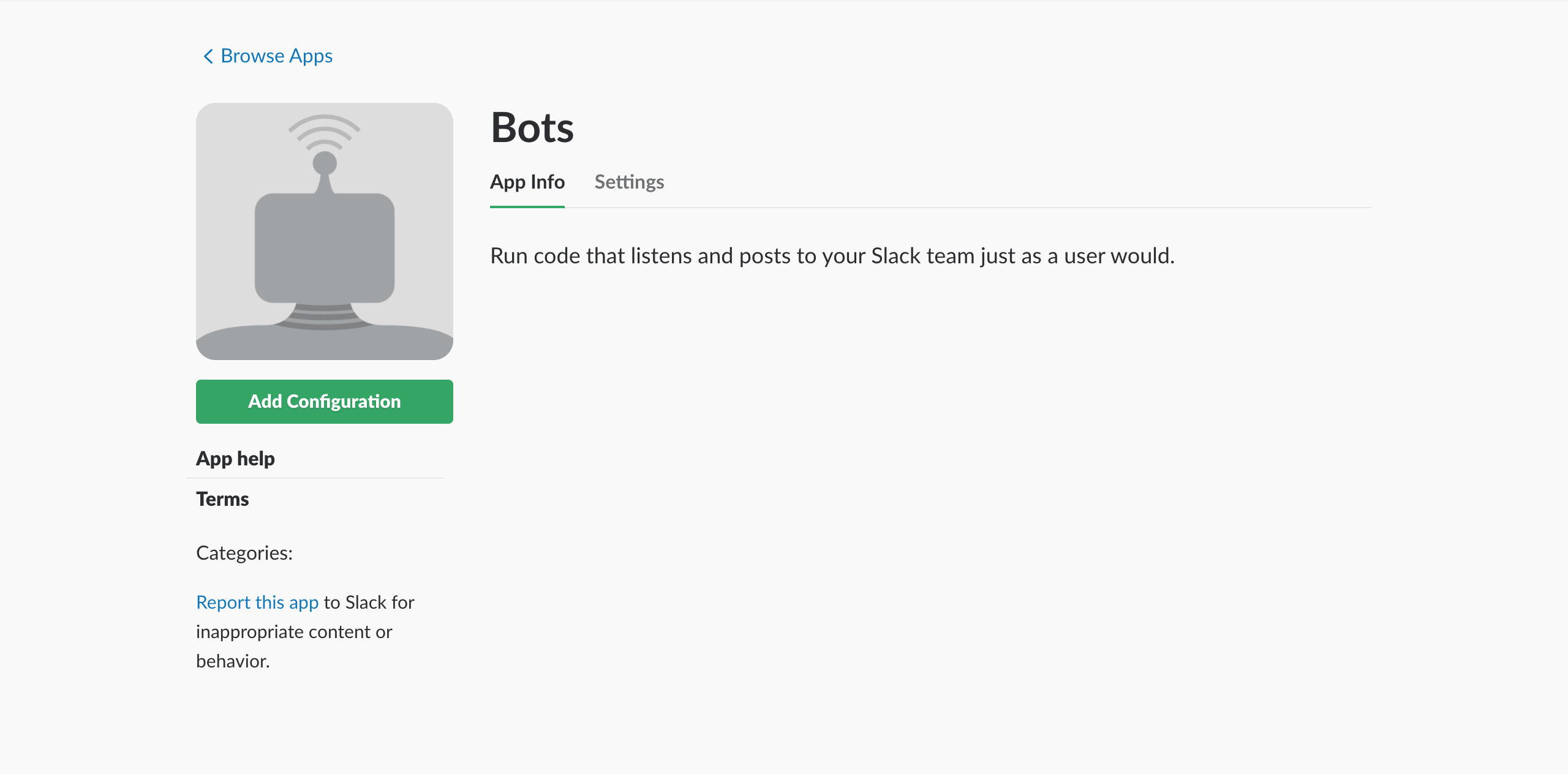The height and width of the screenshot is (774, 1568).
Task: Click the Categories: label
Action: [x=244, y=553]
